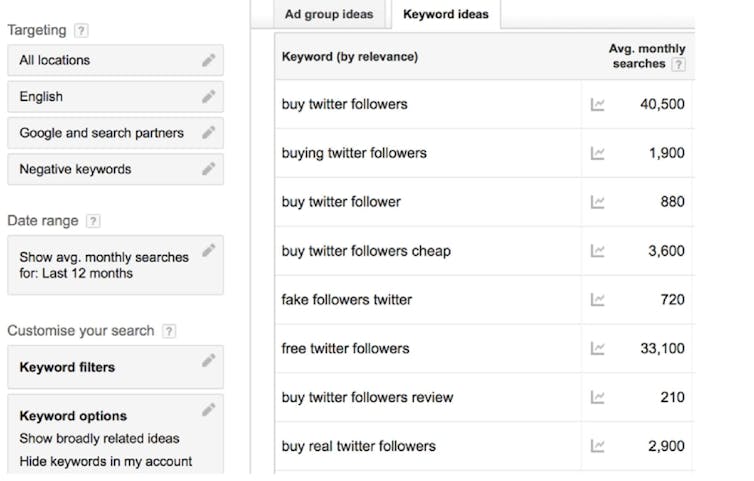Open the Keyword filters box

pyautogui.click(x=115, y=367)
